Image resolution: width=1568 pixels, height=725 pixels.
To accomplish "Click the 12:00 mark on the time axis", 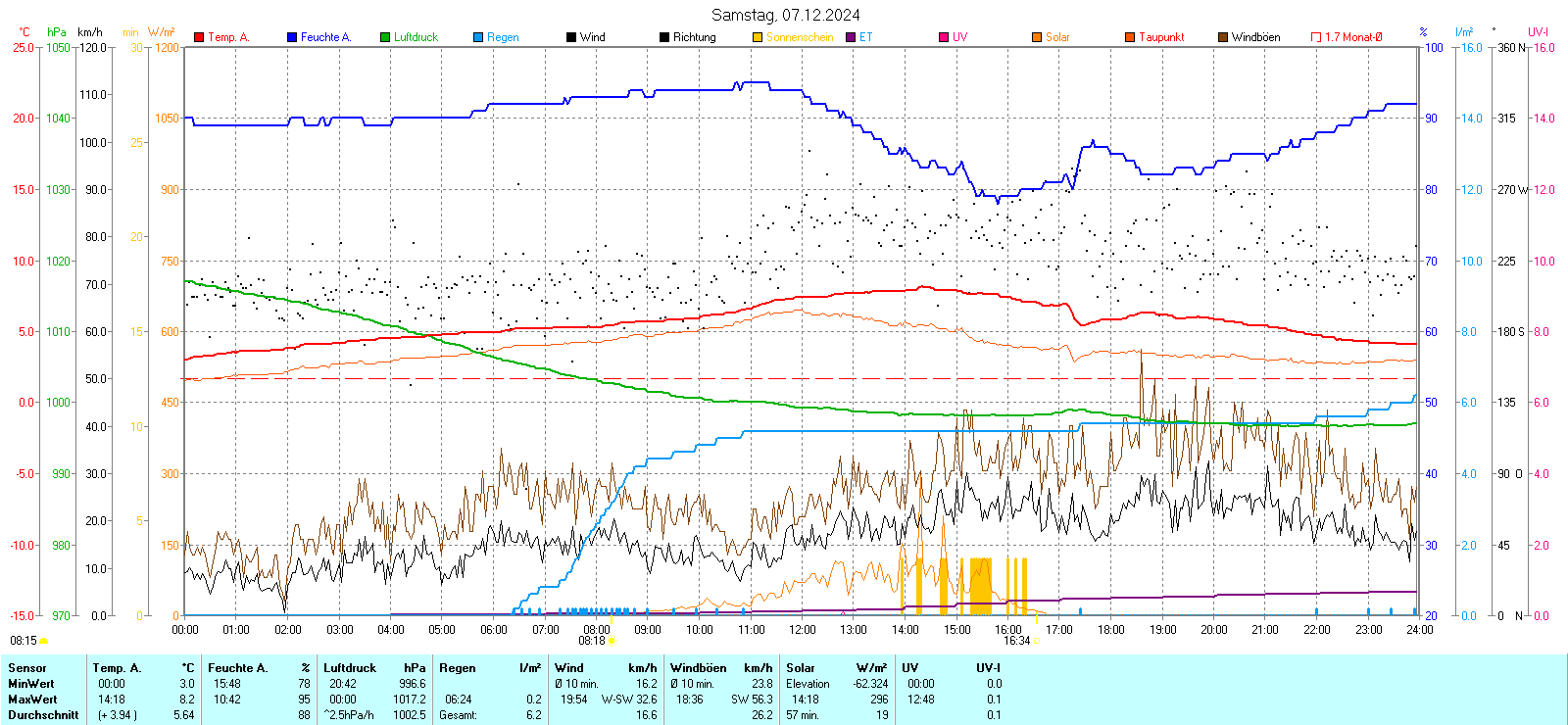I will click(802, 630).
